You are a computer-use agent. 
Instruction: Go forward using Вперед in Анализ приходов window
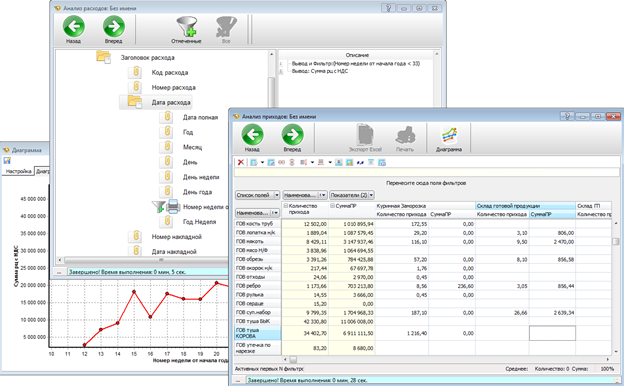pyautogui.click(x=292, y=138)
